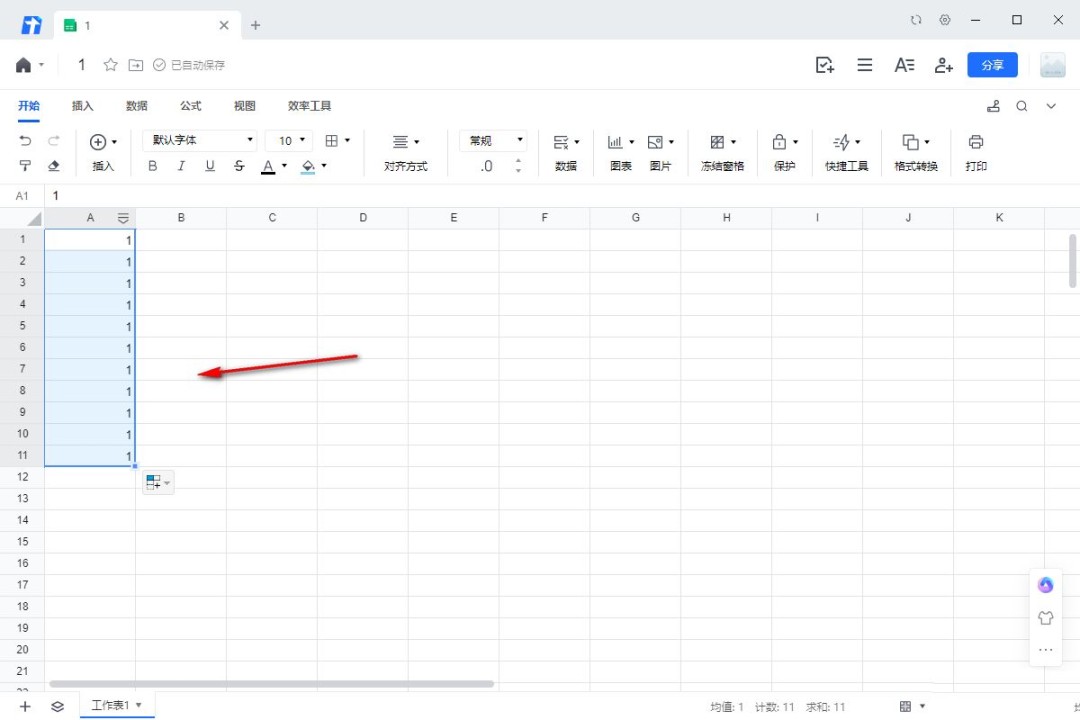The width and height of the screenshot is (1080, 720).
Task: Toggle bold formatting
Action: 152,166
